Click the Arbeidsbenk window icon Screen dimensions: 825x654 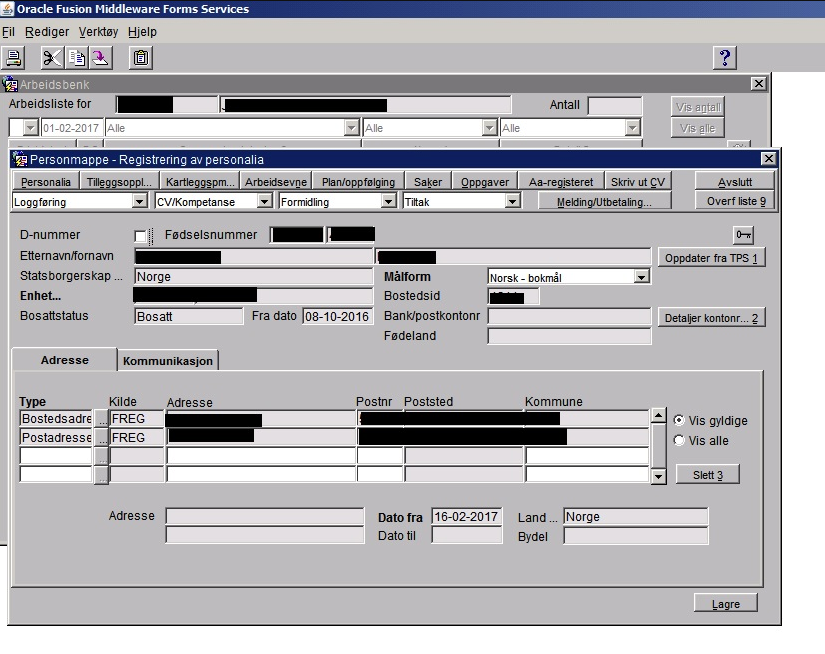coord(10,84)
